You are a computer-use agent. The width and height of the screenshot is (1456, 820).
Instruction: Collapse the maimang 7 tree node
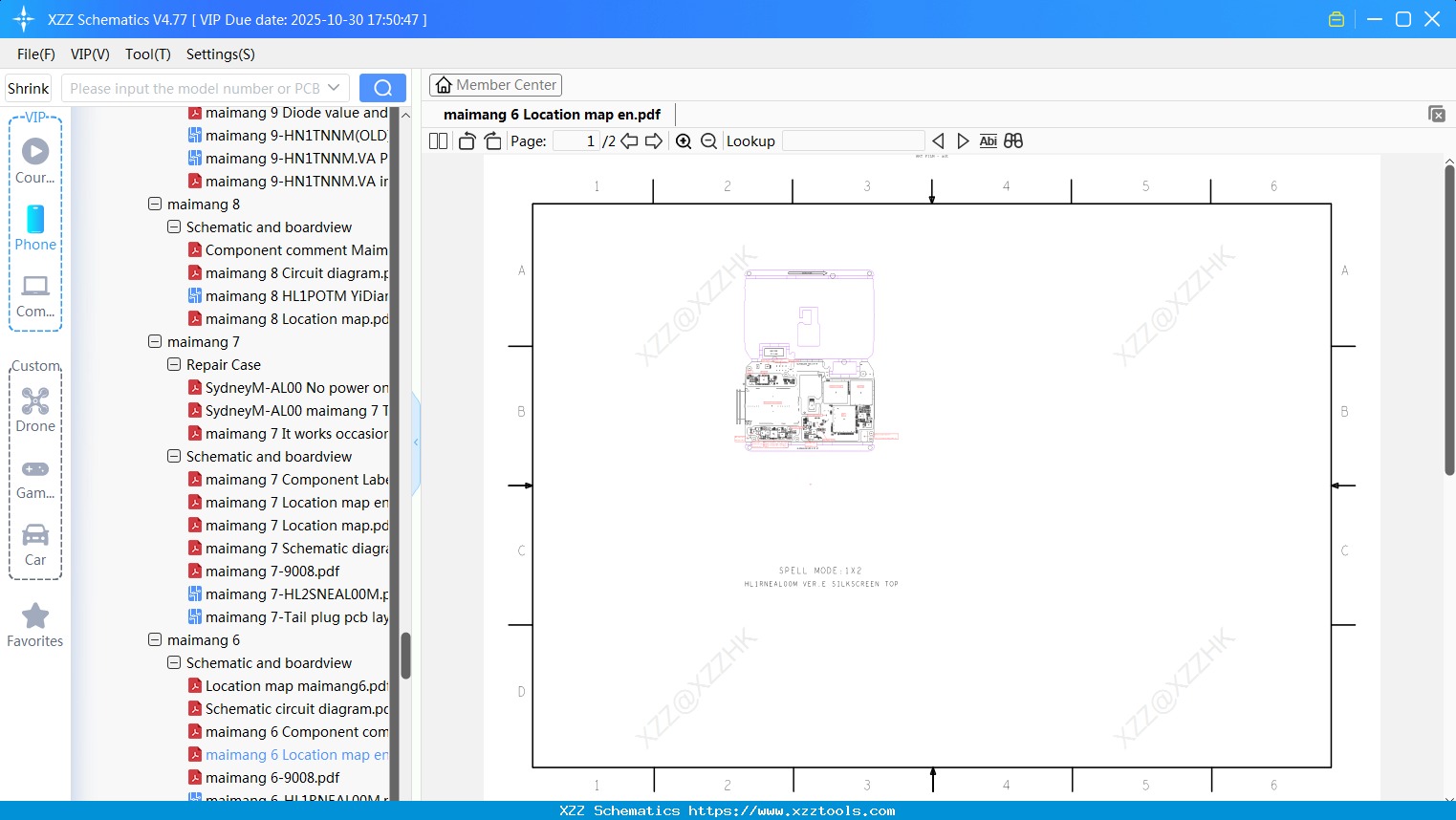pyautogui.click(x=155, y=341)
